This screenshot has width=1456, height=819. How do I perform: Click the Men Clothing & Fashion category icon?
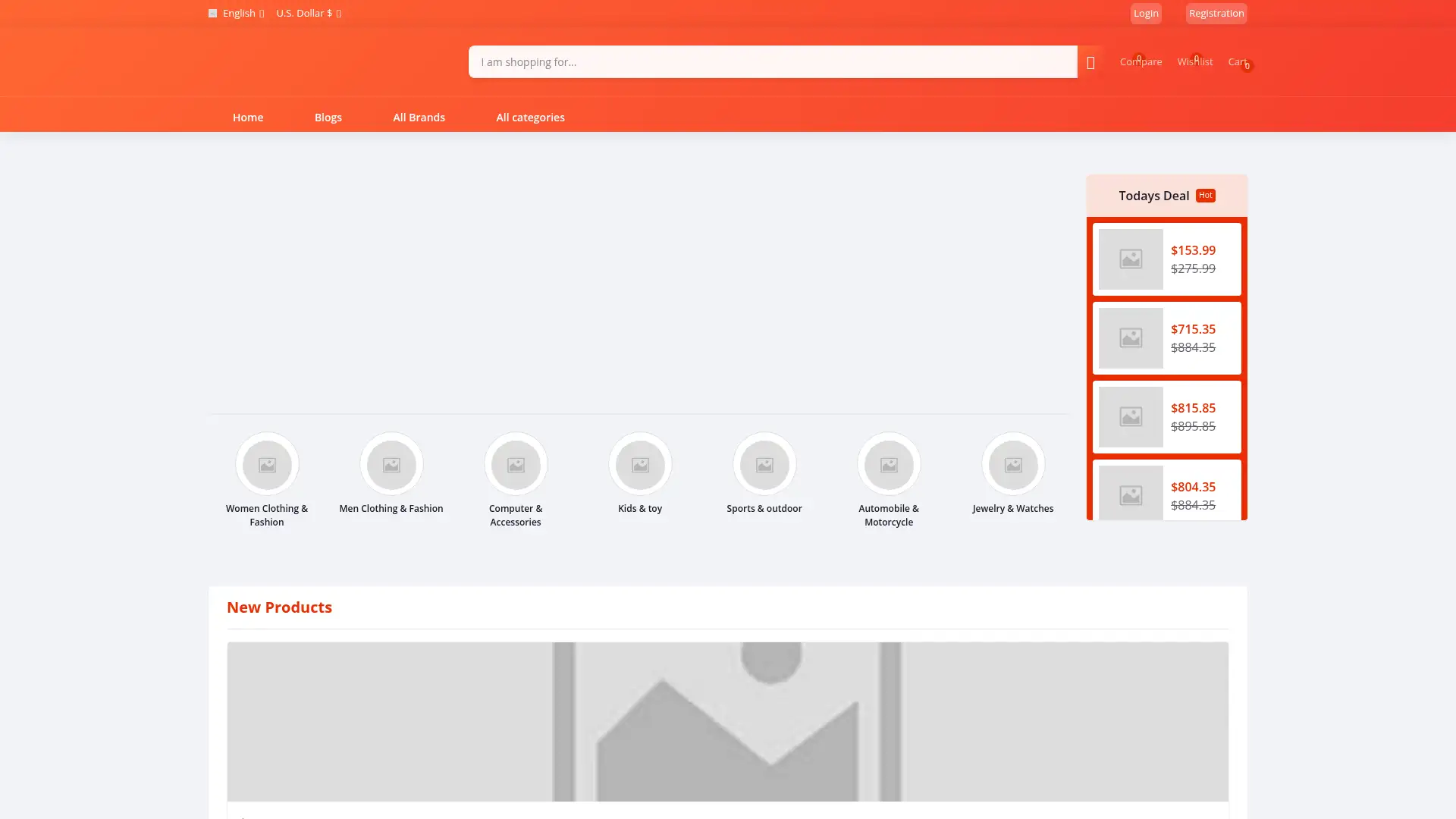391,464
